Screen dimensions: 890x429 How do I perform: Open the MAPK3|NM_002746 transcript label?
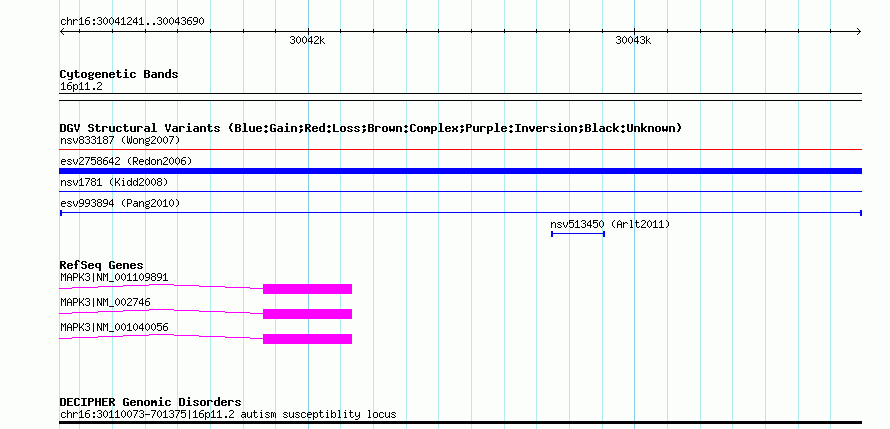click(x=106, y=302)
